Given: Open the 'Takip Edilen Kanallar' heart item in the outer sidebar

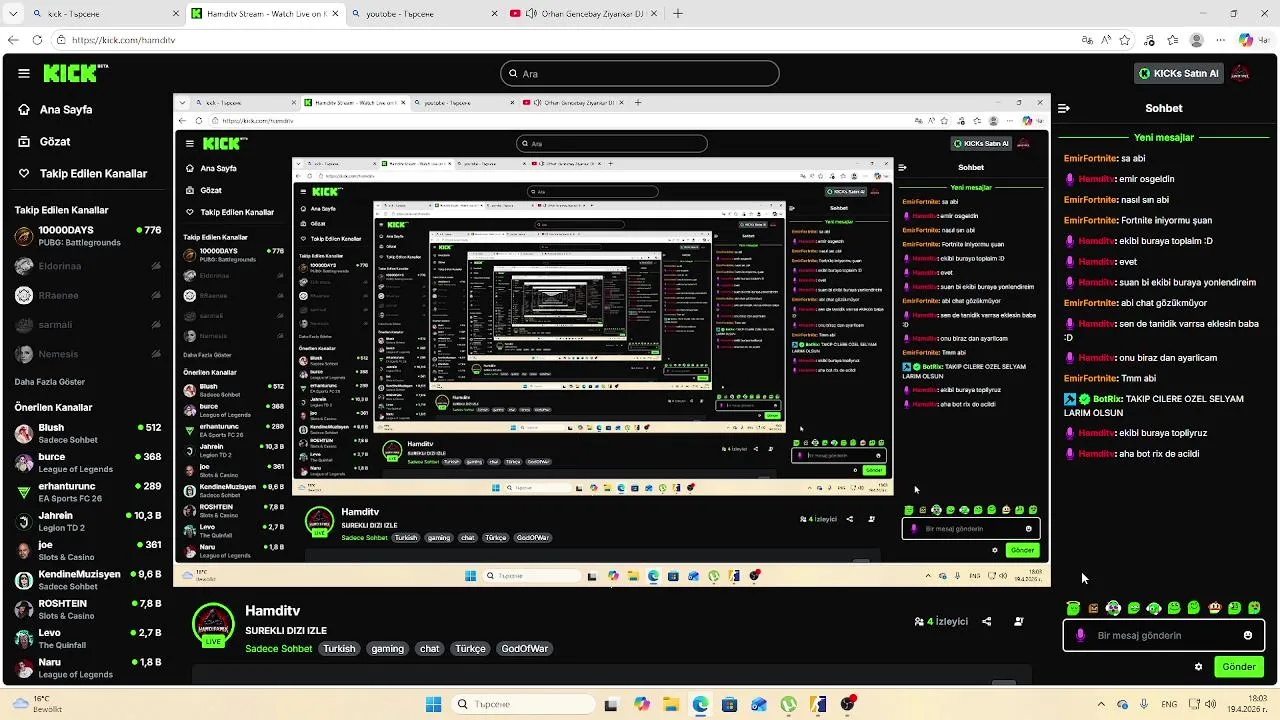Looking at the screenshot, I should (93, 173).
